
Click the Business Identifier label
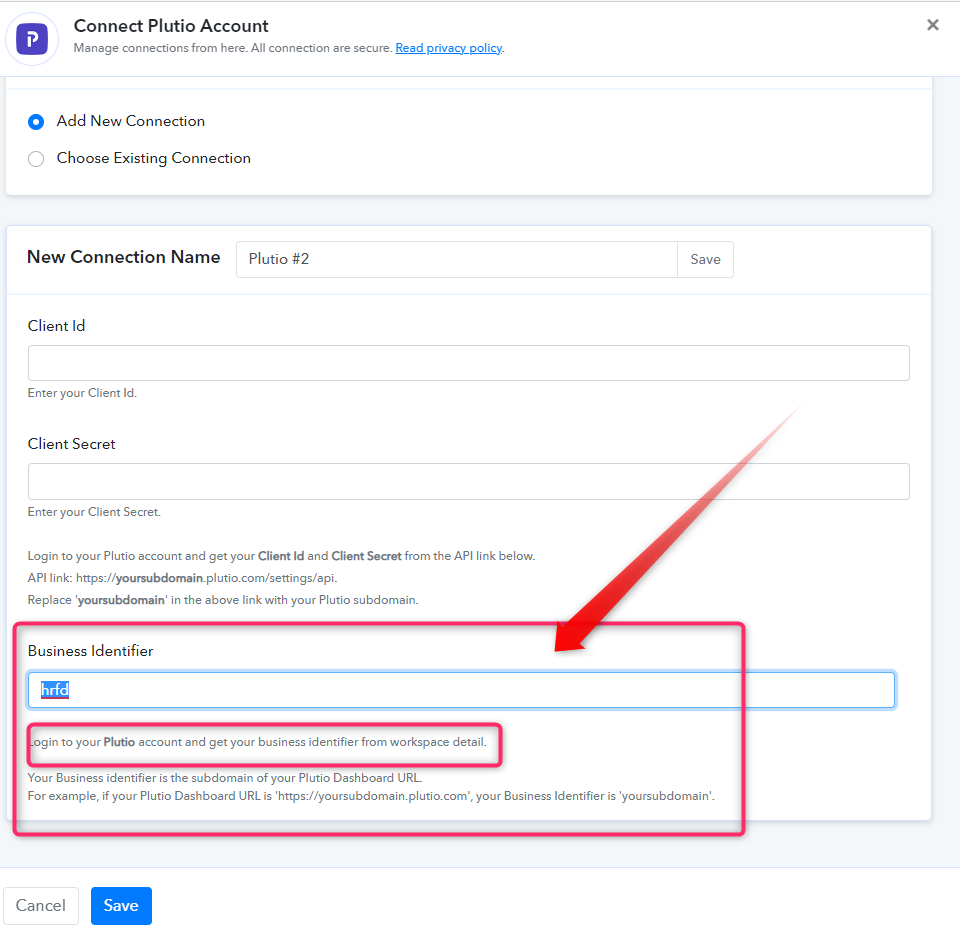click(x=91, y=651)
